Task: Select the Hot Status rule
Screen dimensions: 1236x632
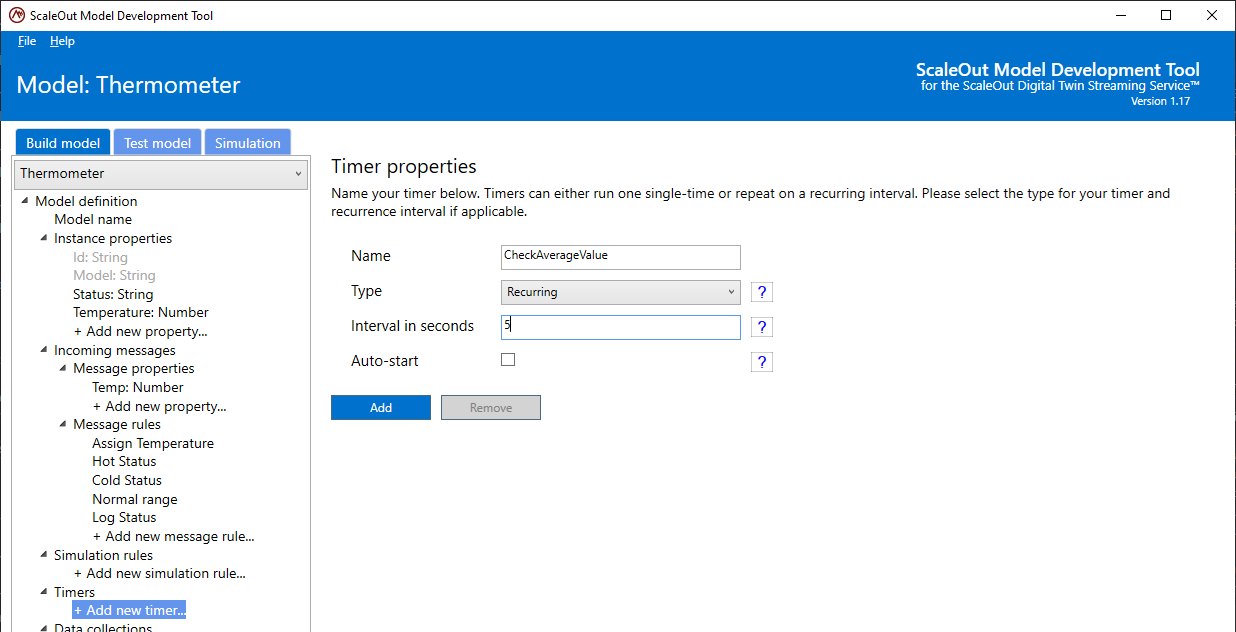Action: pos(124,461)
